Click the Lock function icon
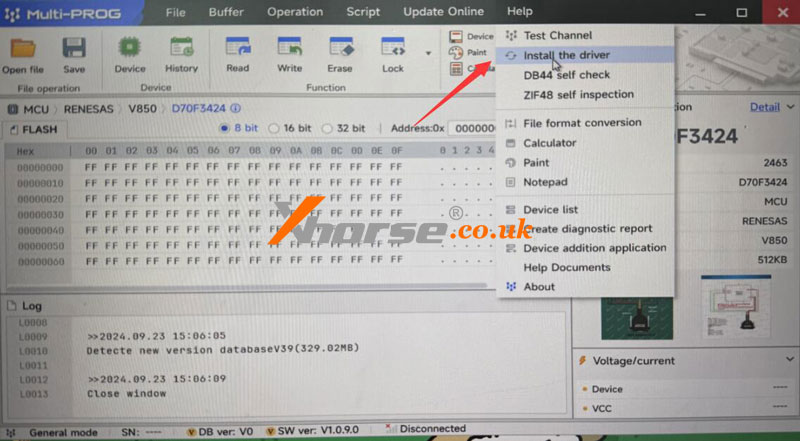Viewport: 800px width, 441px height. (x=393, y=49)
